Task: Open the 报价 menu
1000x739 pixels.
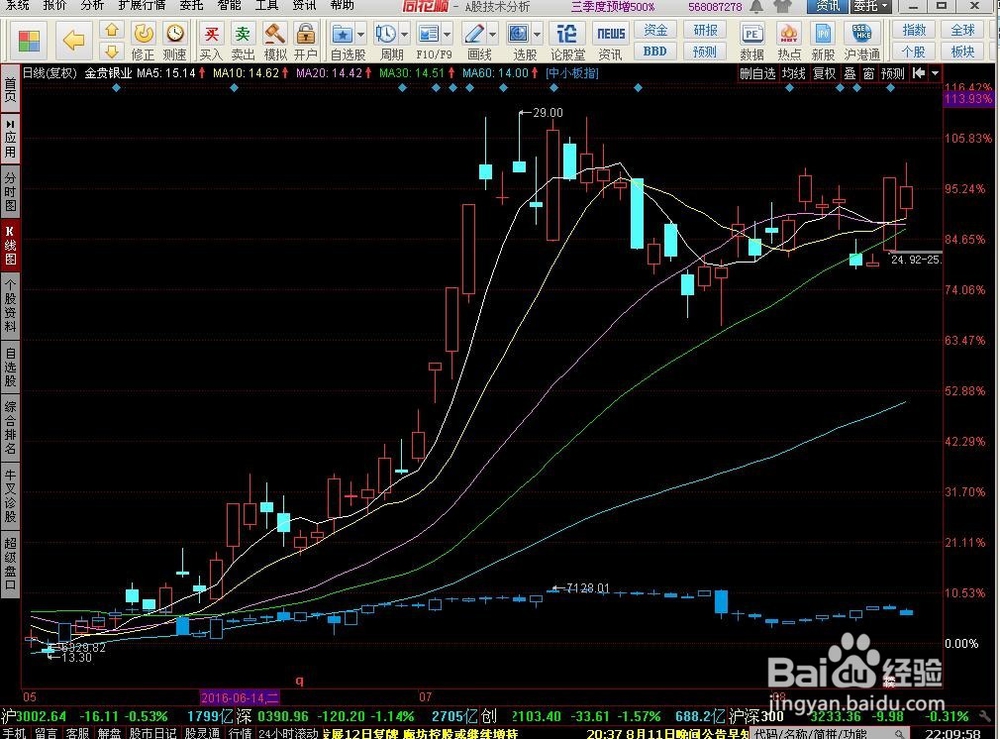Action: pos(55,5)
